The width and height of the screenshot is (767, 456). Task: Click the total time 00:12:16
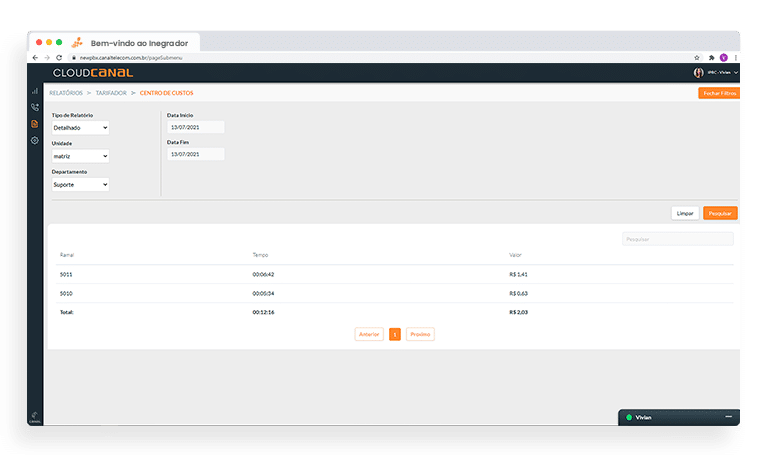[263, 312]
